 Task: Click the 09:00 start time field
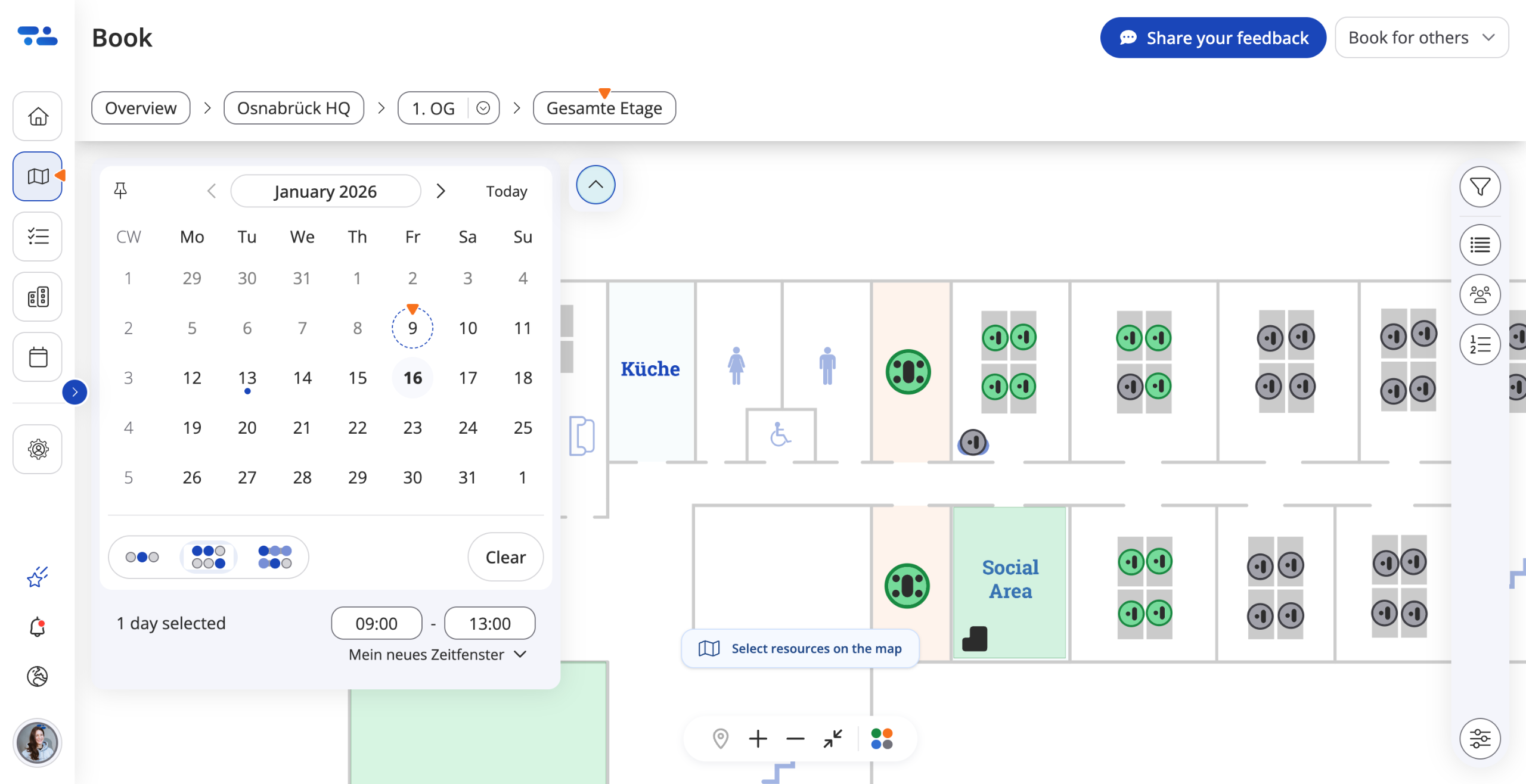376,623
